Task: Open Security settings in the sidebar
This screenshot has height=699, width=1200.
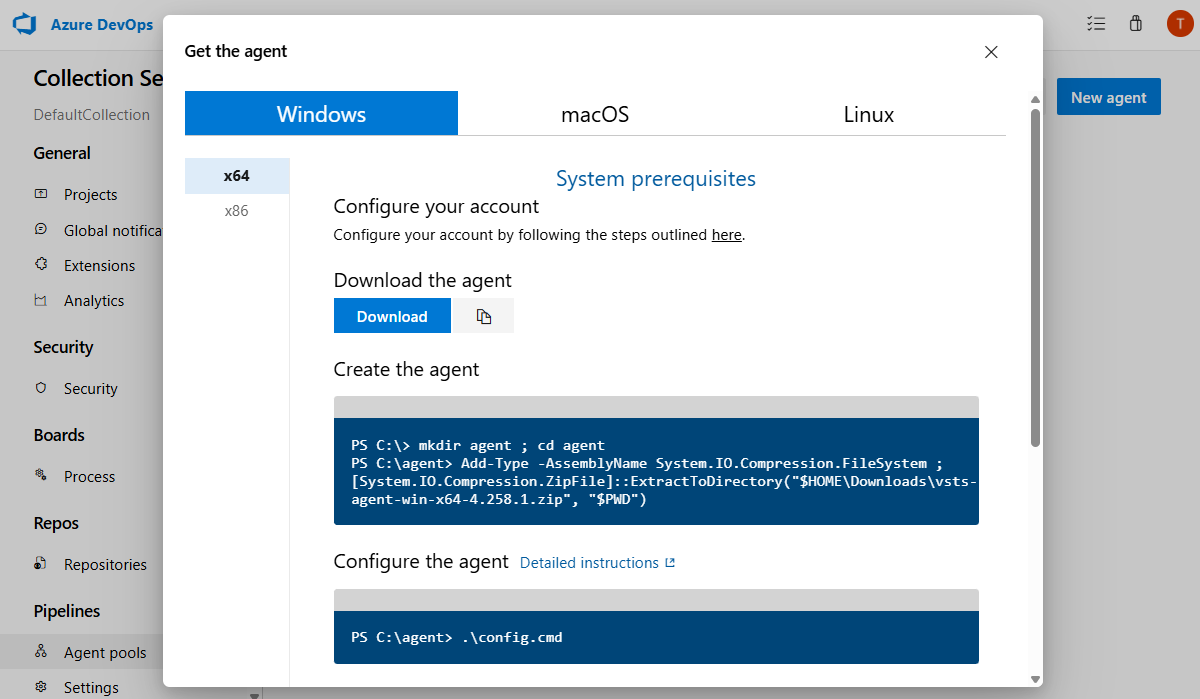Action: 90,388
